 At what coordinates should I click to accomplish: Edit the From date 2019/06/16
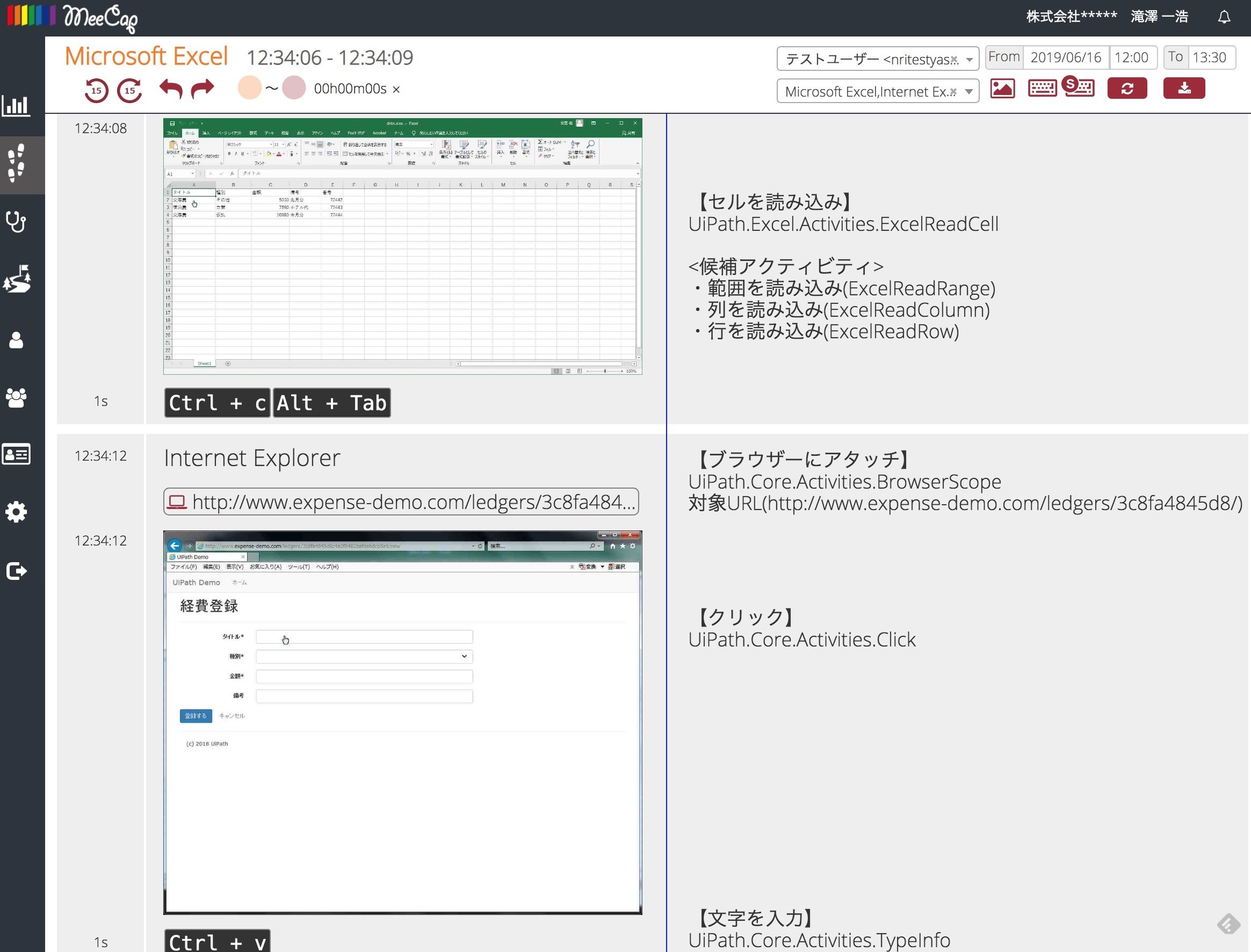point(1066,57)
